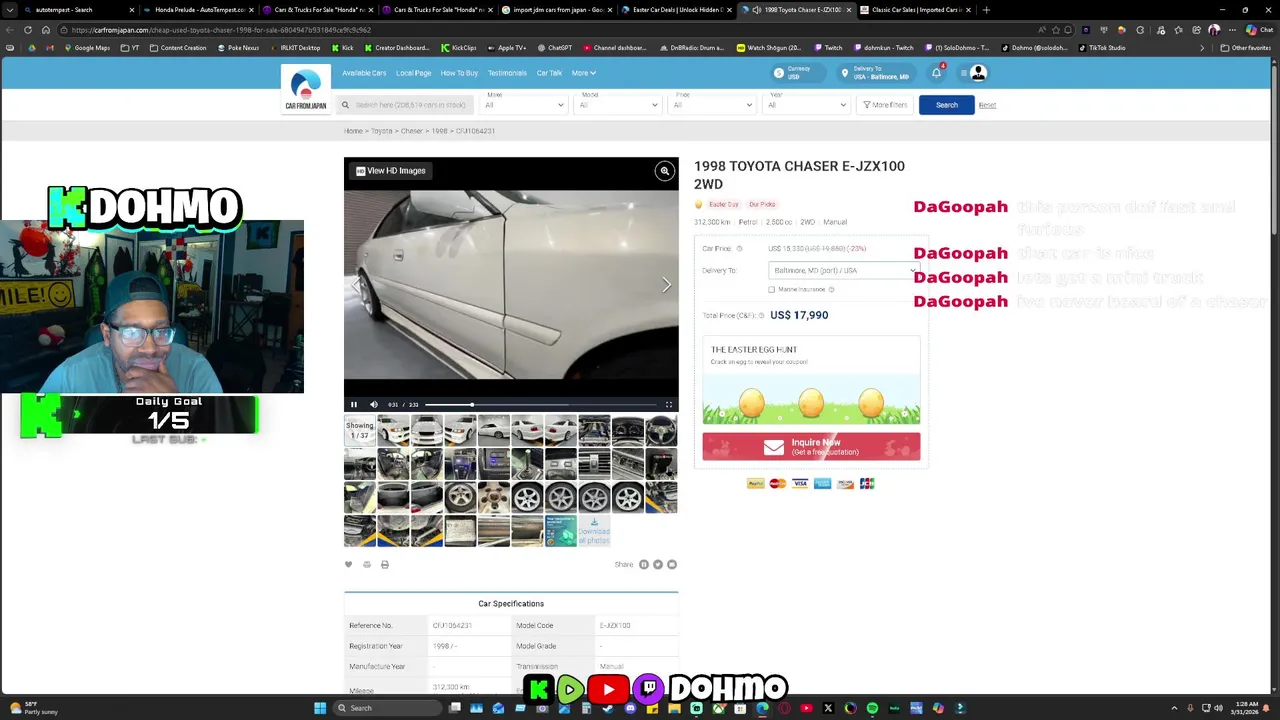Switch to the Honda Prelude AutoTempest tab
The width and height of the screenshot is (1280, 720).
point(199,10)
